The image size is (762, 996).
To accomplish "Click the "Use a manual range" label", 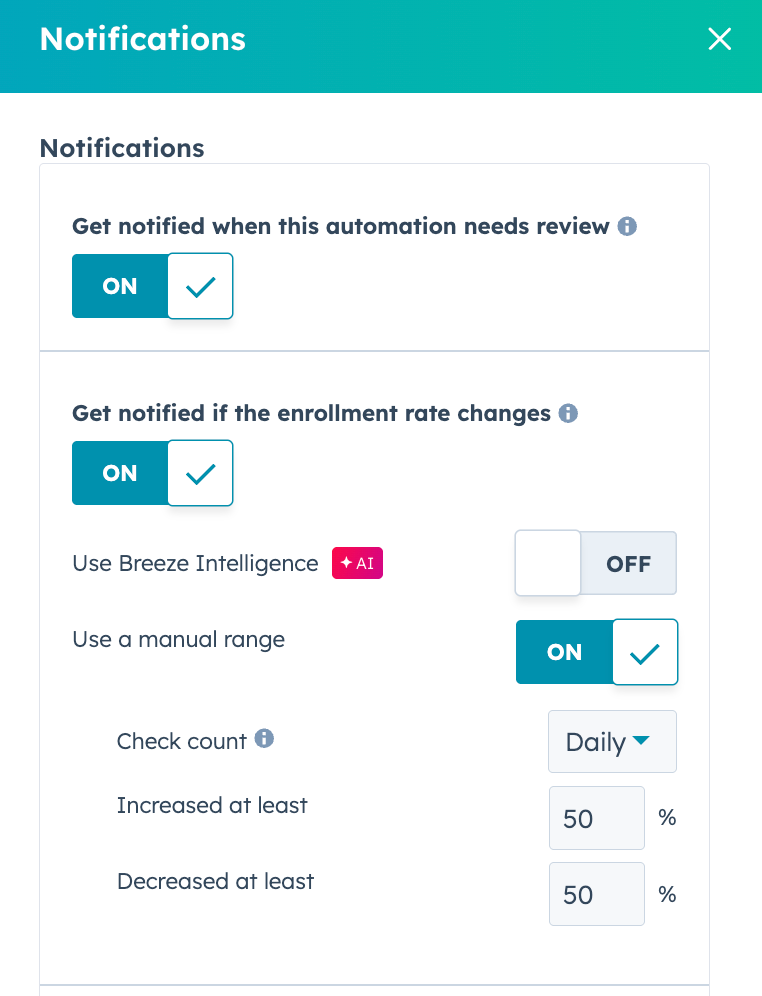I will click(x=179, y=640).
